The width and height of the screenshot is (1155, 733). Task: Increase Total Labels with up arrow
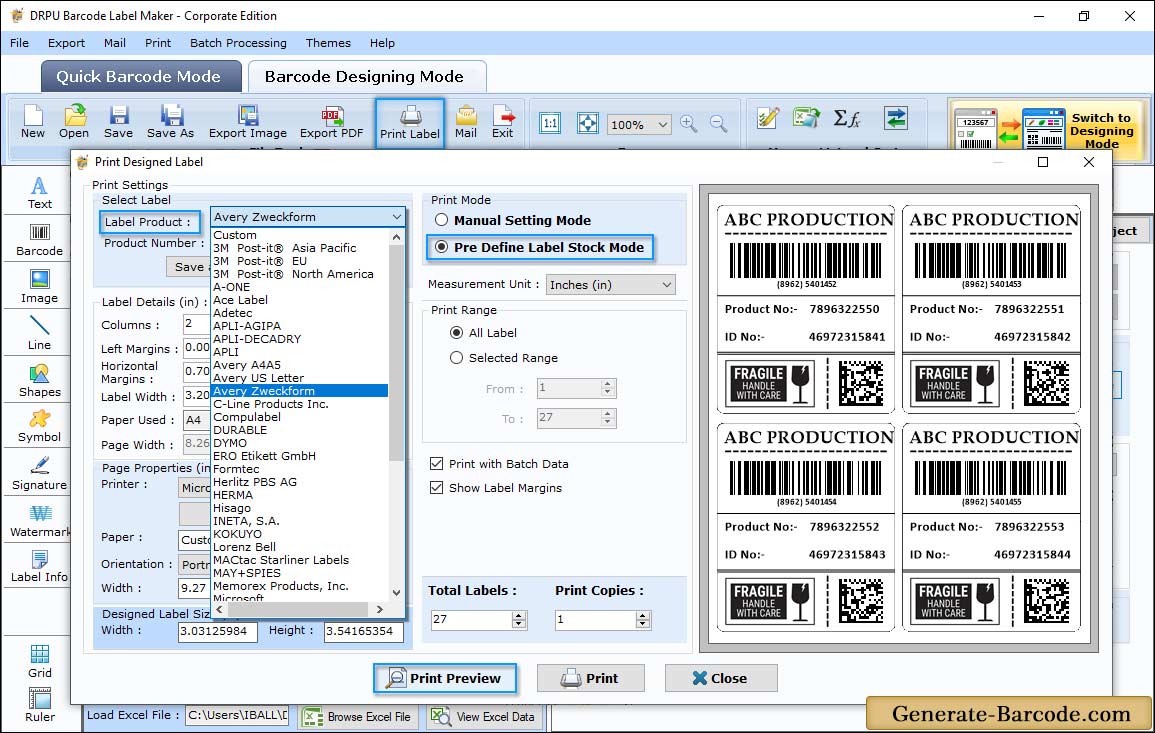519,615
